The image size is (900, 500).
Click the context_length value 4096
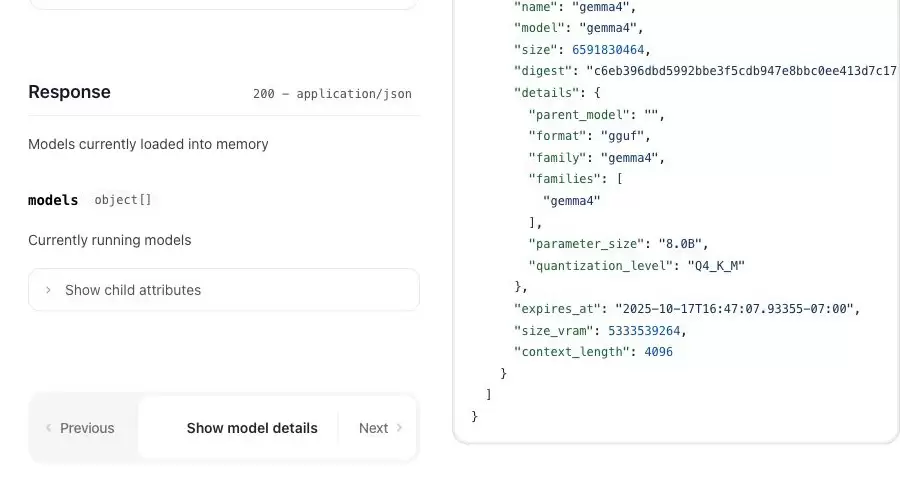pyautogui.click(x=658, y=352)
